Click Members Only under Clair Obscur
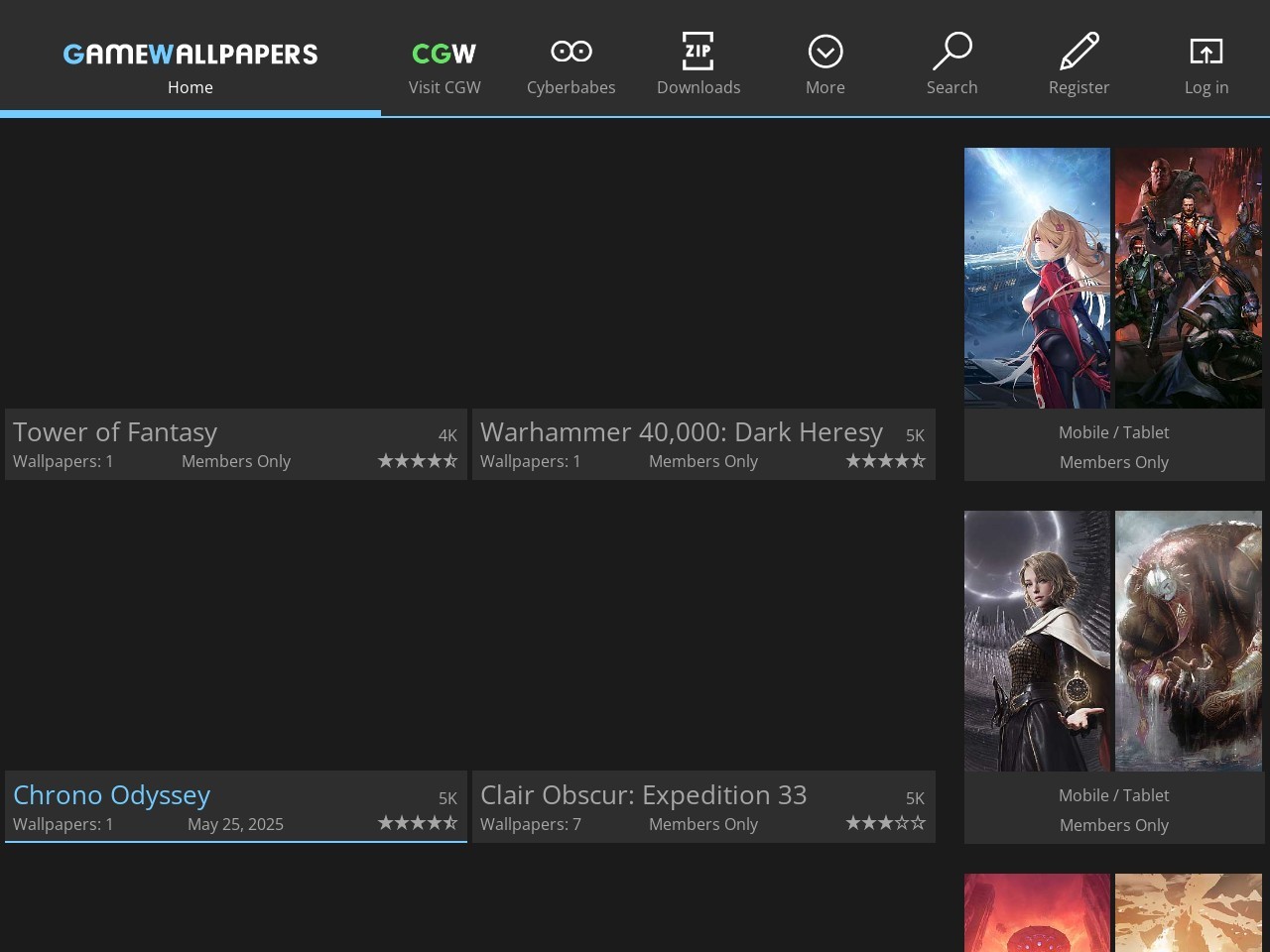1270x952 pixels. 703,824
